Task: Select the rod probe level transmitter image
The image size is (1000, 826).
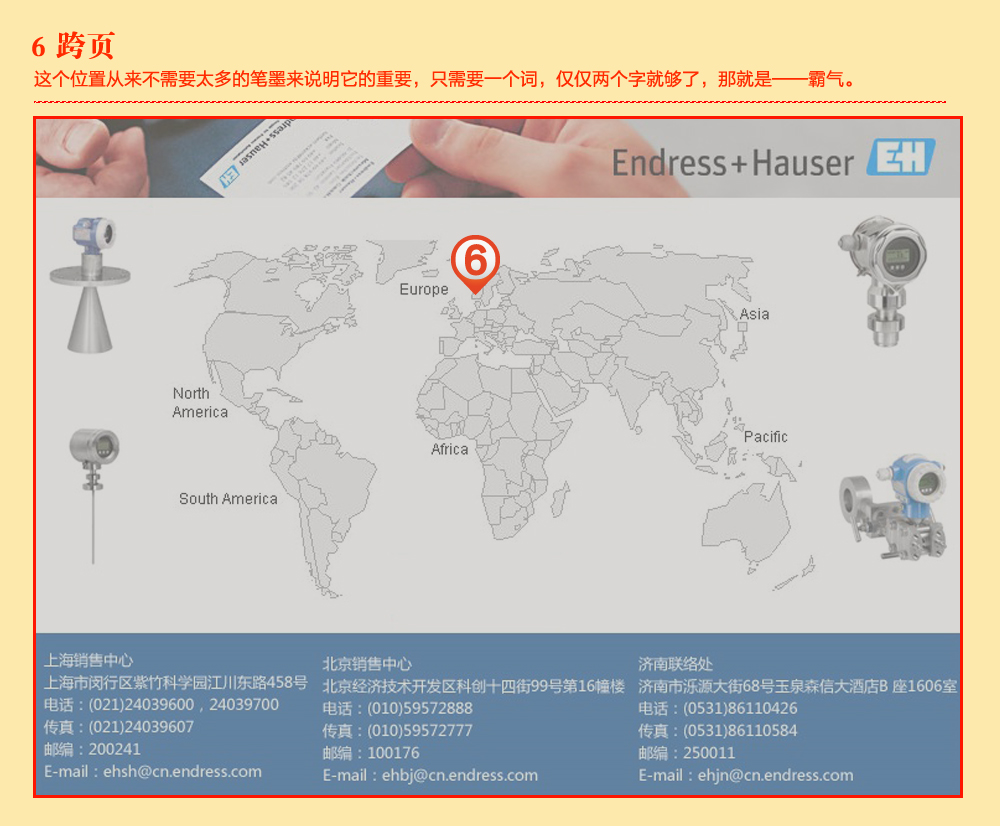Action: pos(94,490)
